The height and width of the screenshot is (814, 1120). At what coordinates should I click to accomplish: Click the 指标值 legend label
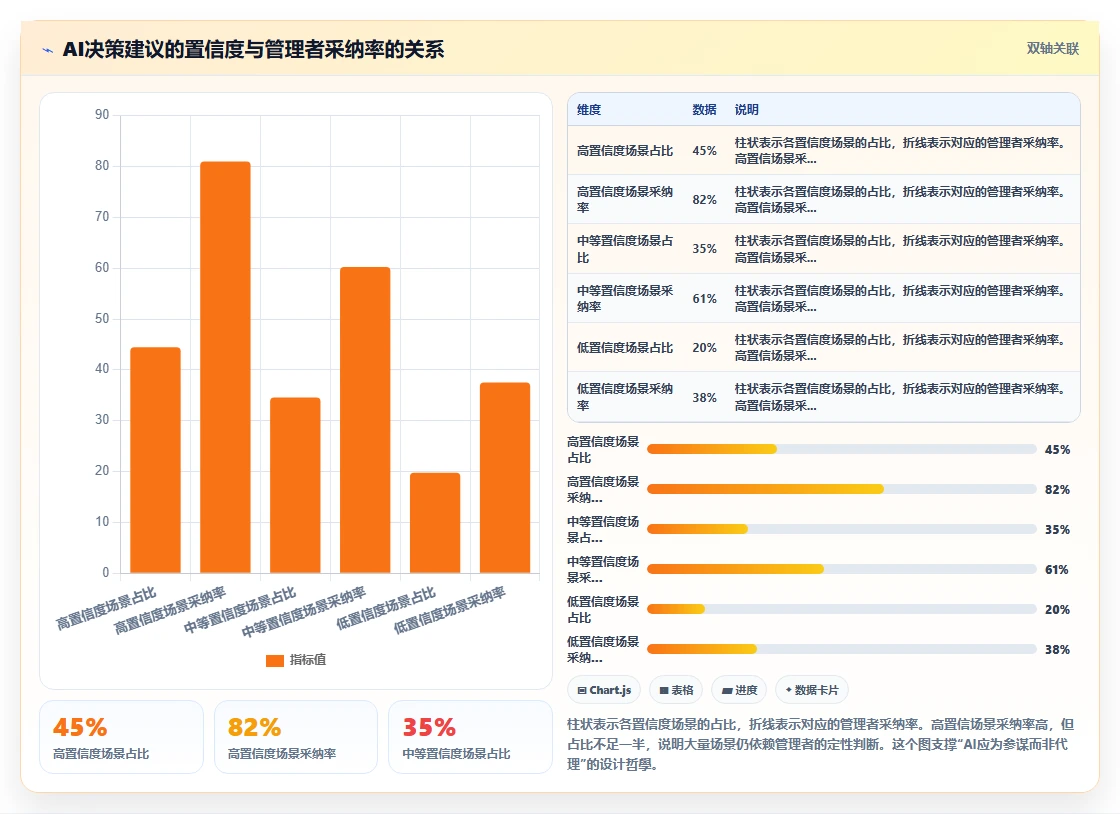coord(308,660)
